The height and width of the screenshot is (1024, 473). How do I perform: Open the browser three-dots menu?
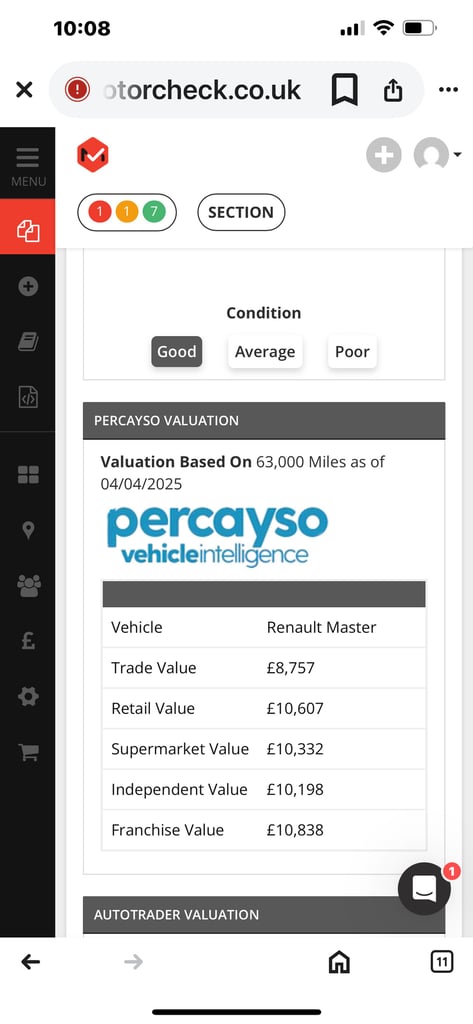tap(448, 89)
